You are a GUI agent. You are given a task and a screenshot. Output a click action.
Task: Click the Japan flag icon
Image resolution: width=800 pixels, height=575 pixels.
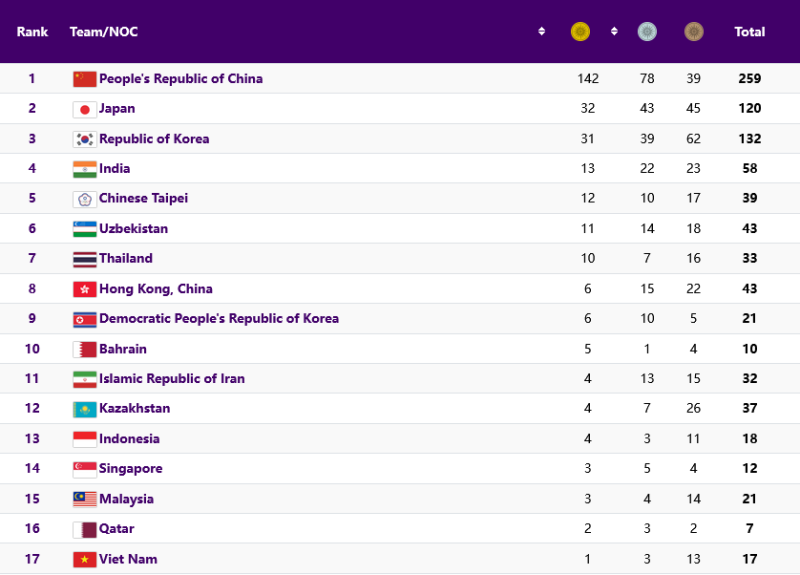[85, 109]
